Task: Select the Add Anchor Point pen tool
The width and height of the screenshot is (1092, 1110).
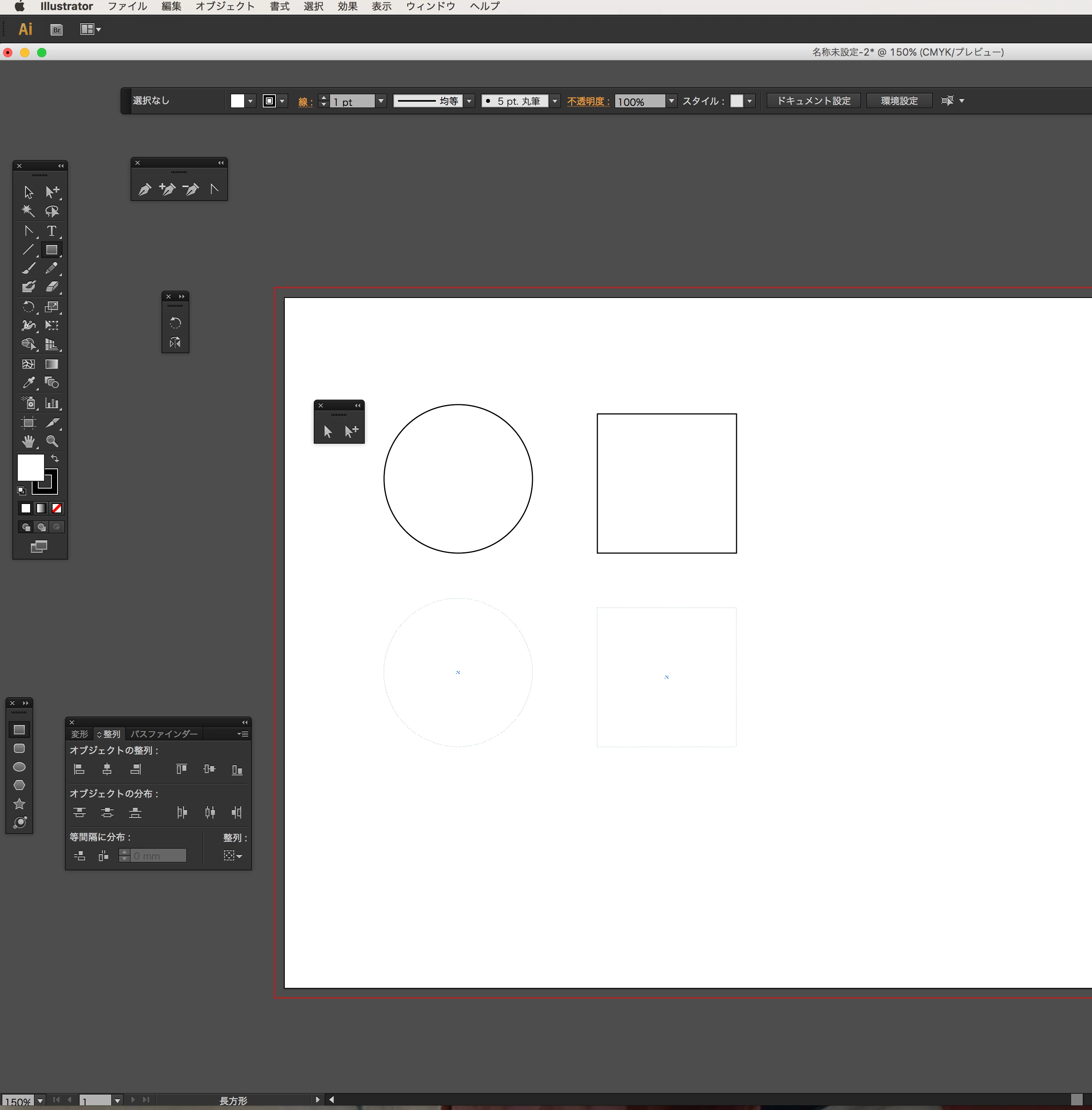Action: [167, 189]
